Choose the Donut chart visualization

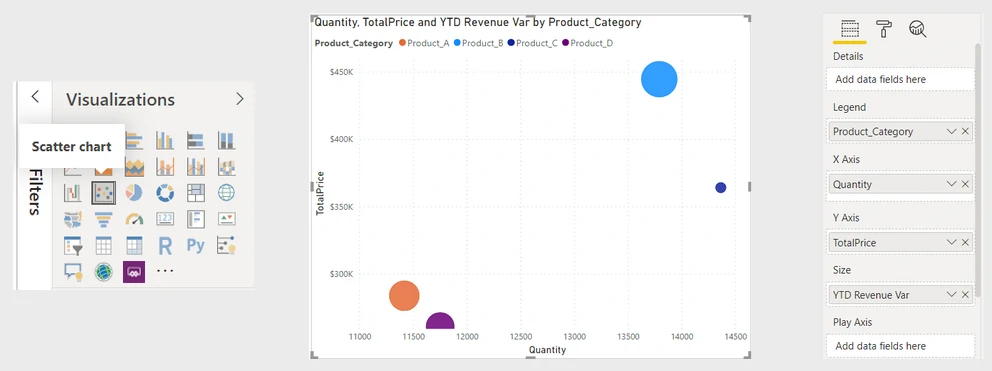click(164, 192)
